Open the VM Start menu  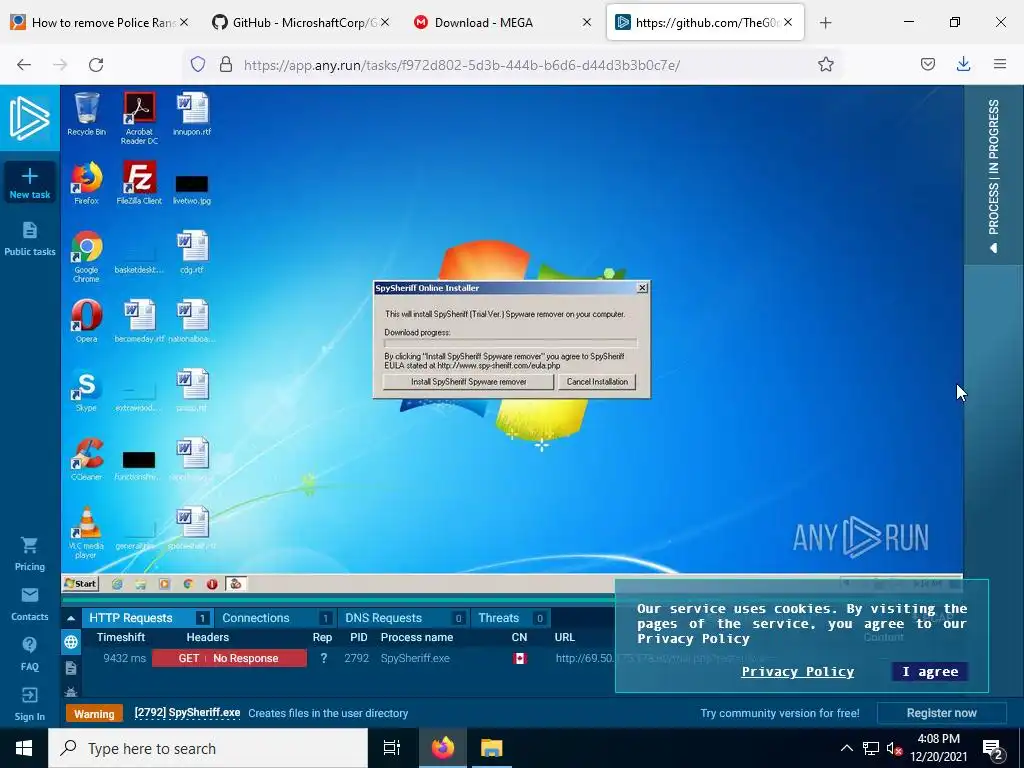click(x=80, y=584)
